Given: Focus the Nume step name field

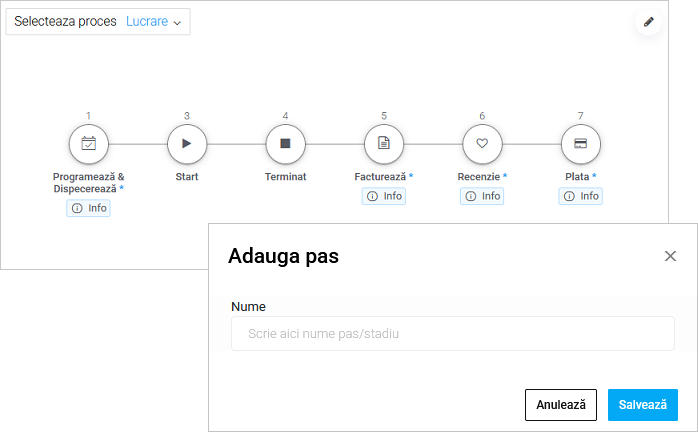Looking at the screenshot, I should 452,334.
